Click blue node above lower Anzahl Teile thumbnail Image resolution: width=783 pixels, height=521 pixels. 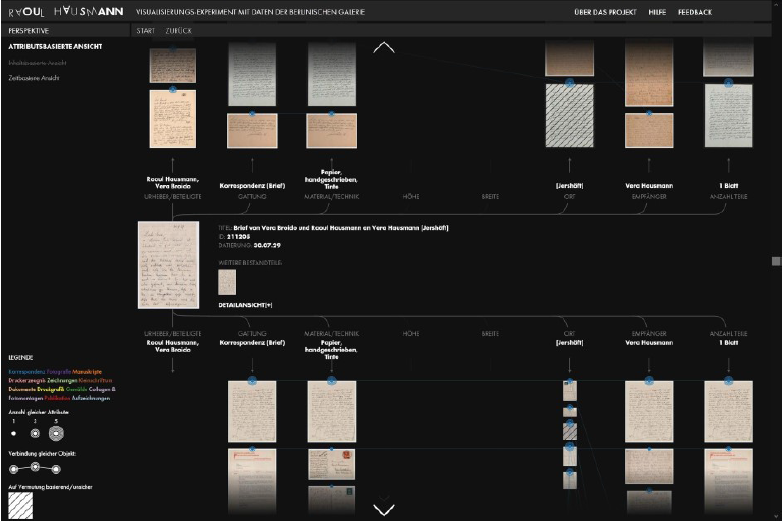(728, 381)
